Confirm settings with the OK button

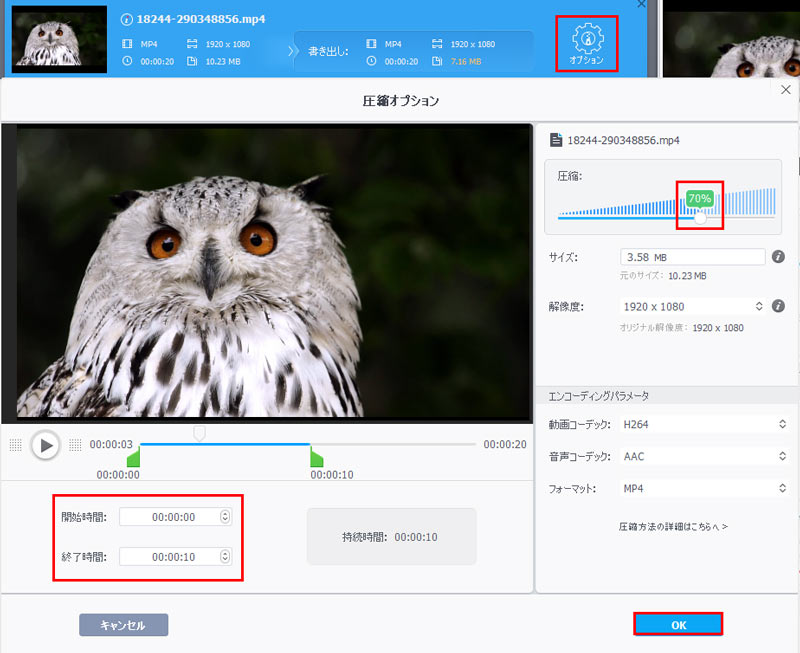(678, 623)
